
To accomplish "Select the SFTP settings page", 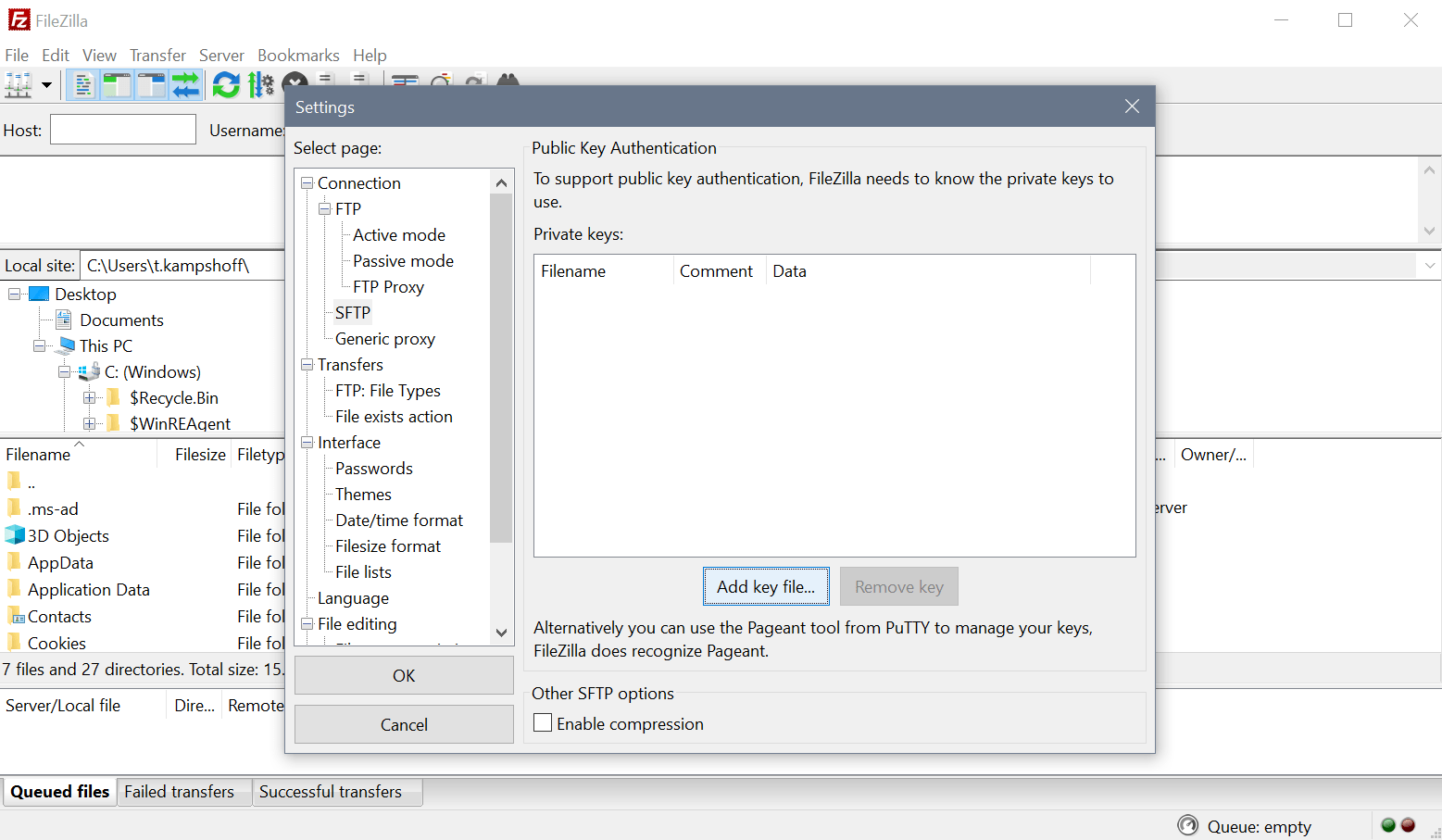I will pos(353,313).
